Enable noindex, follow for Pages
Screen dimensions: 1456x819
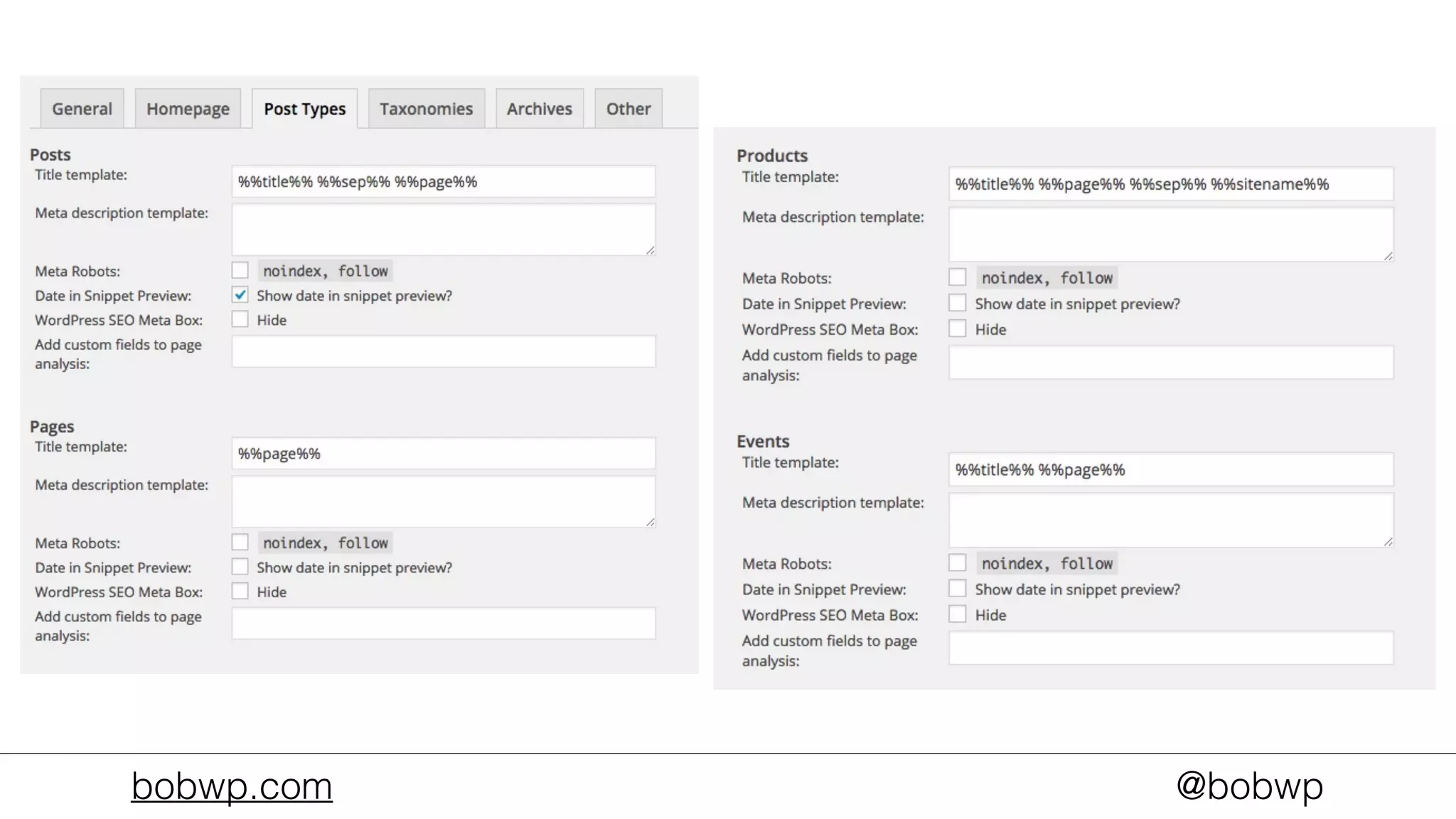pos(240,542)
